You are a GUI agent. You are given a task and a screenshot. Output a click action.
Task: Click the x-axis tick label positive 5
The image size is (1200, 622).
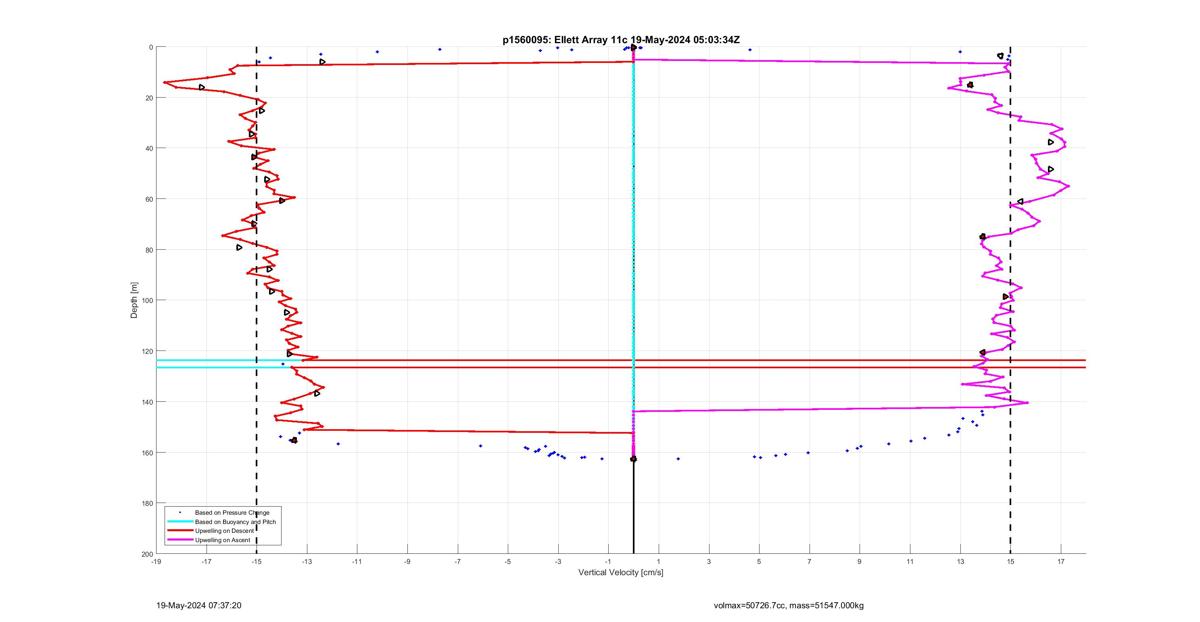tap(759, 562)
